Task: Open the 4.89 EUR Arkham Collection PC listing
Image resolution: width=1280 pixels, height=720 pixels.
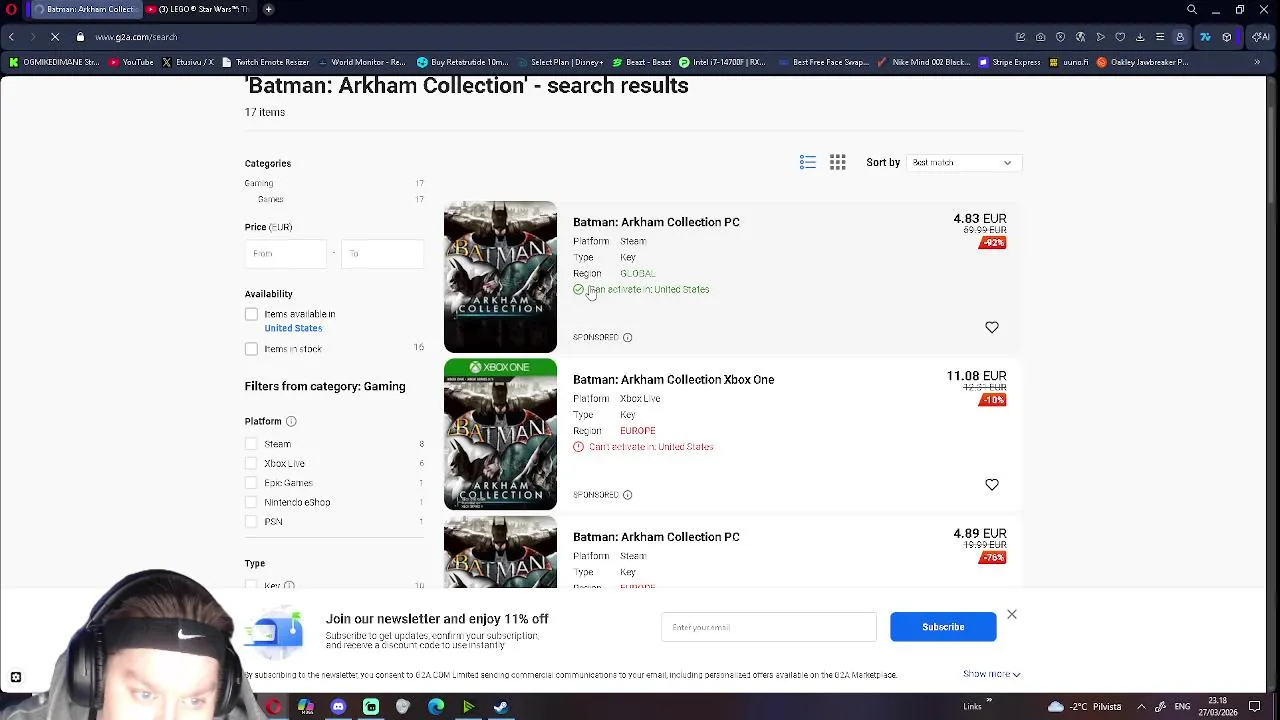Action: pos(656,537)
